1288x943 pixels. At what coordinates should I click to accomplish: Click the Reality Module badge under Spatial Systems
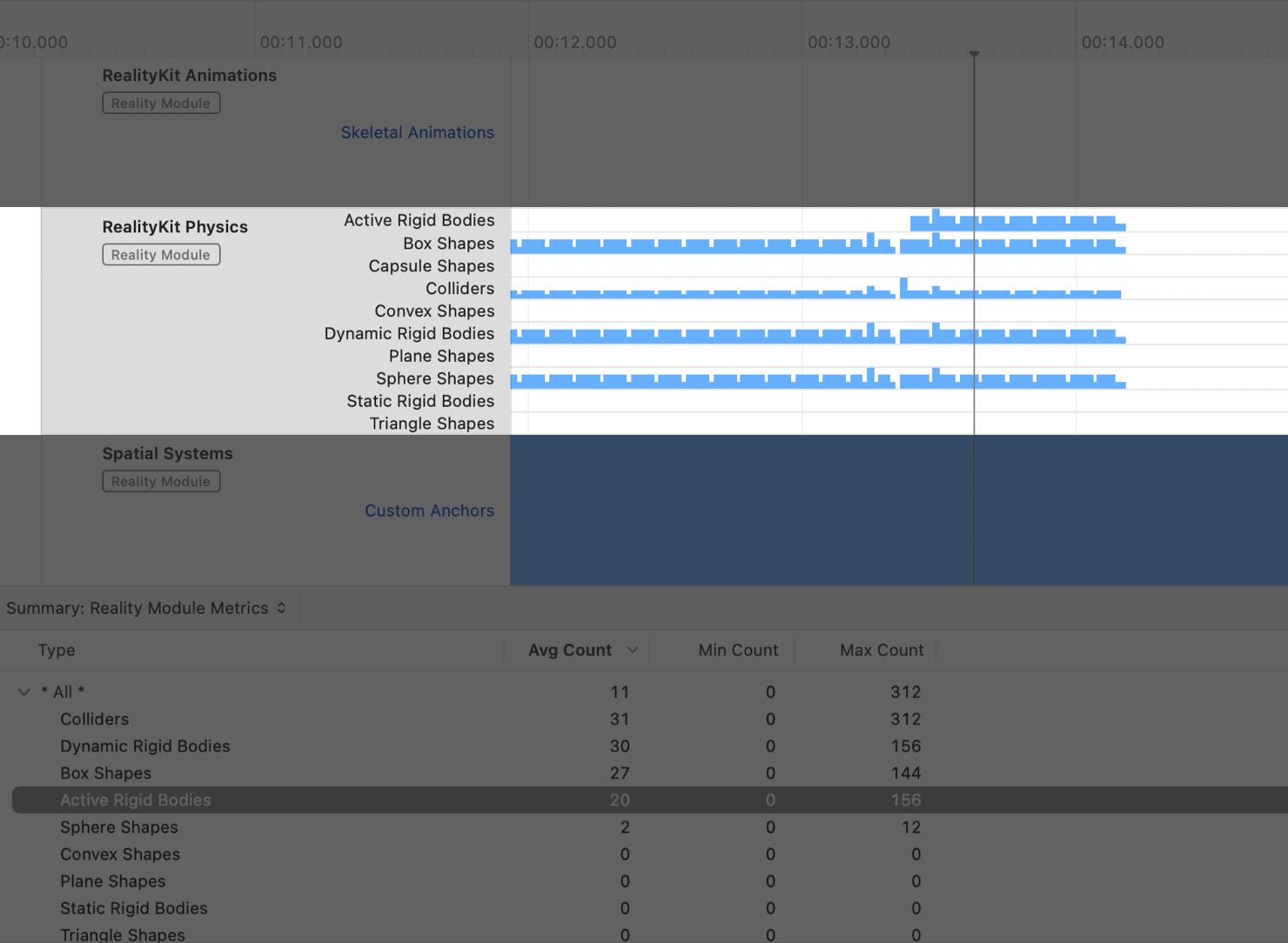pos(160,481)
